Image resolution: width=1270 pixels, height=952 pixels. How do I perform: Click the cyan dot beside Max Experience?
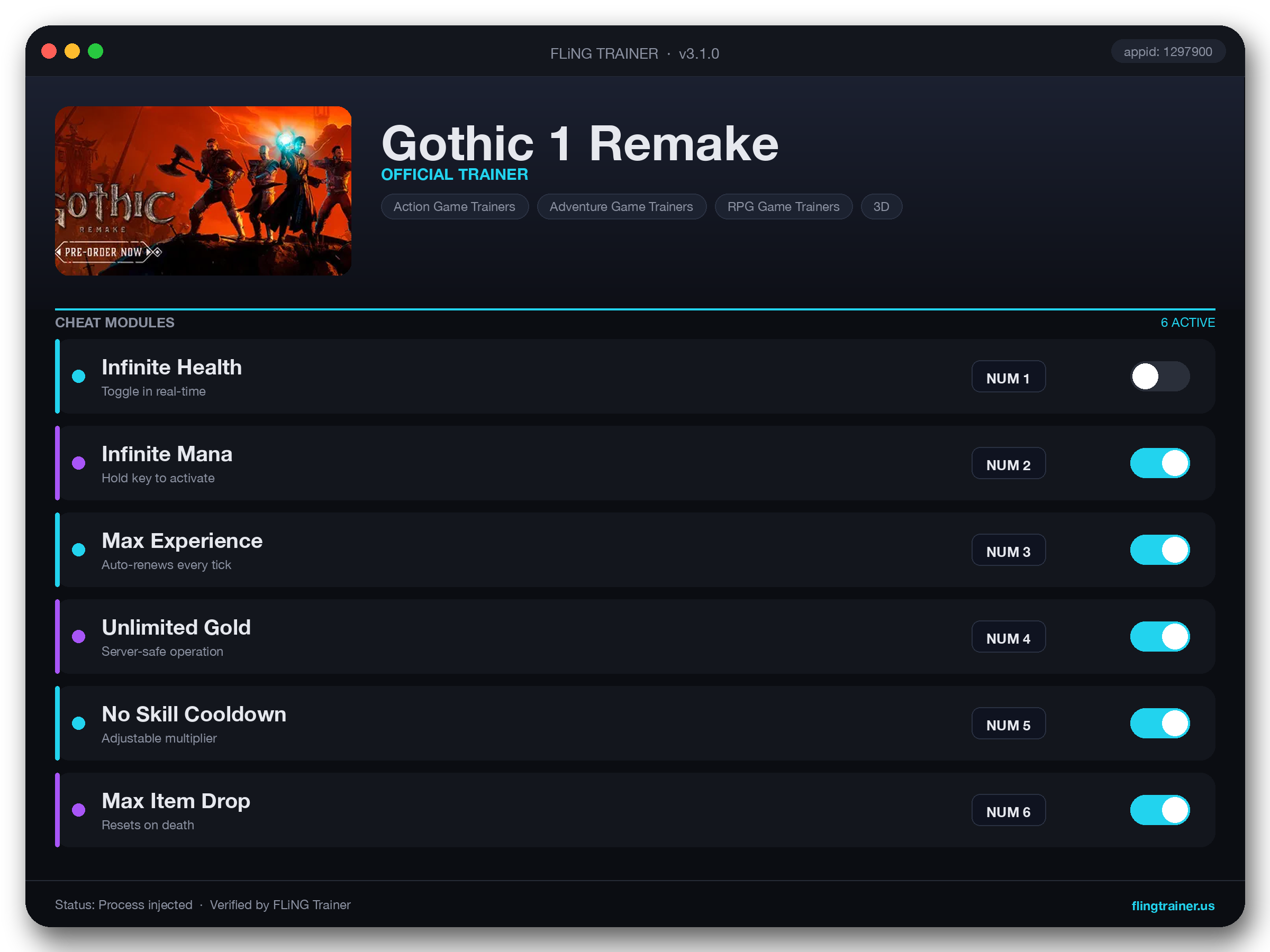click(79, 550)
